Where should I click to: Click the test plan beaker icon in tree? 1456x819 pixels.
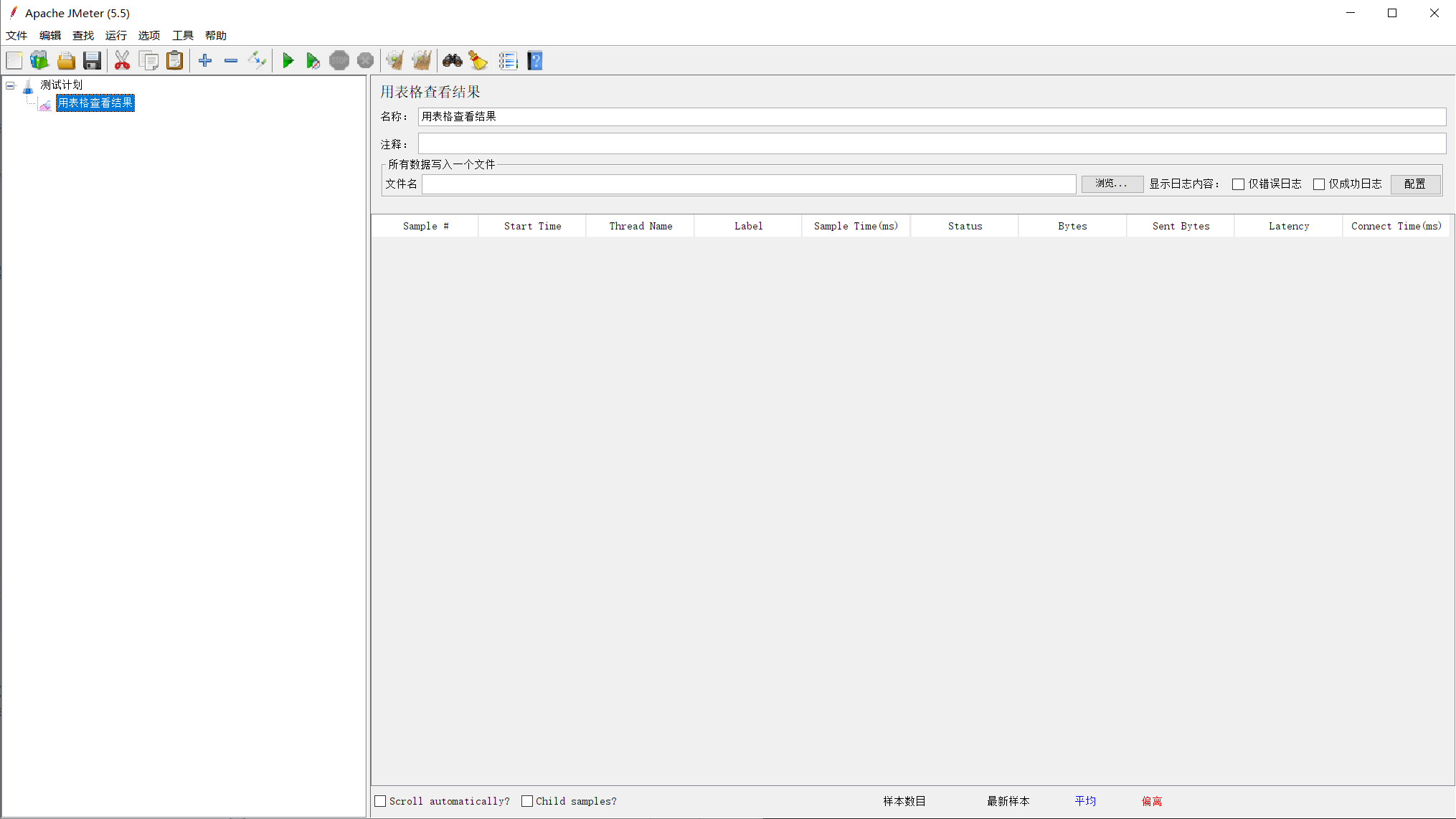[28, 86]
